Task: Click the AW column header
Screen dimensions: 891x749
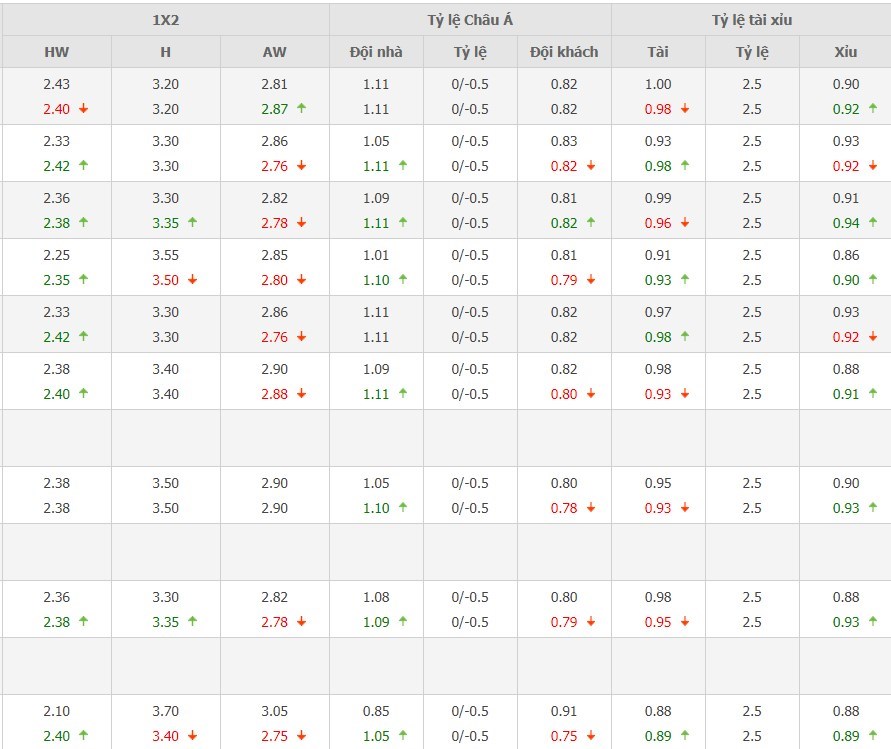Action: click(x=274, y=52)
